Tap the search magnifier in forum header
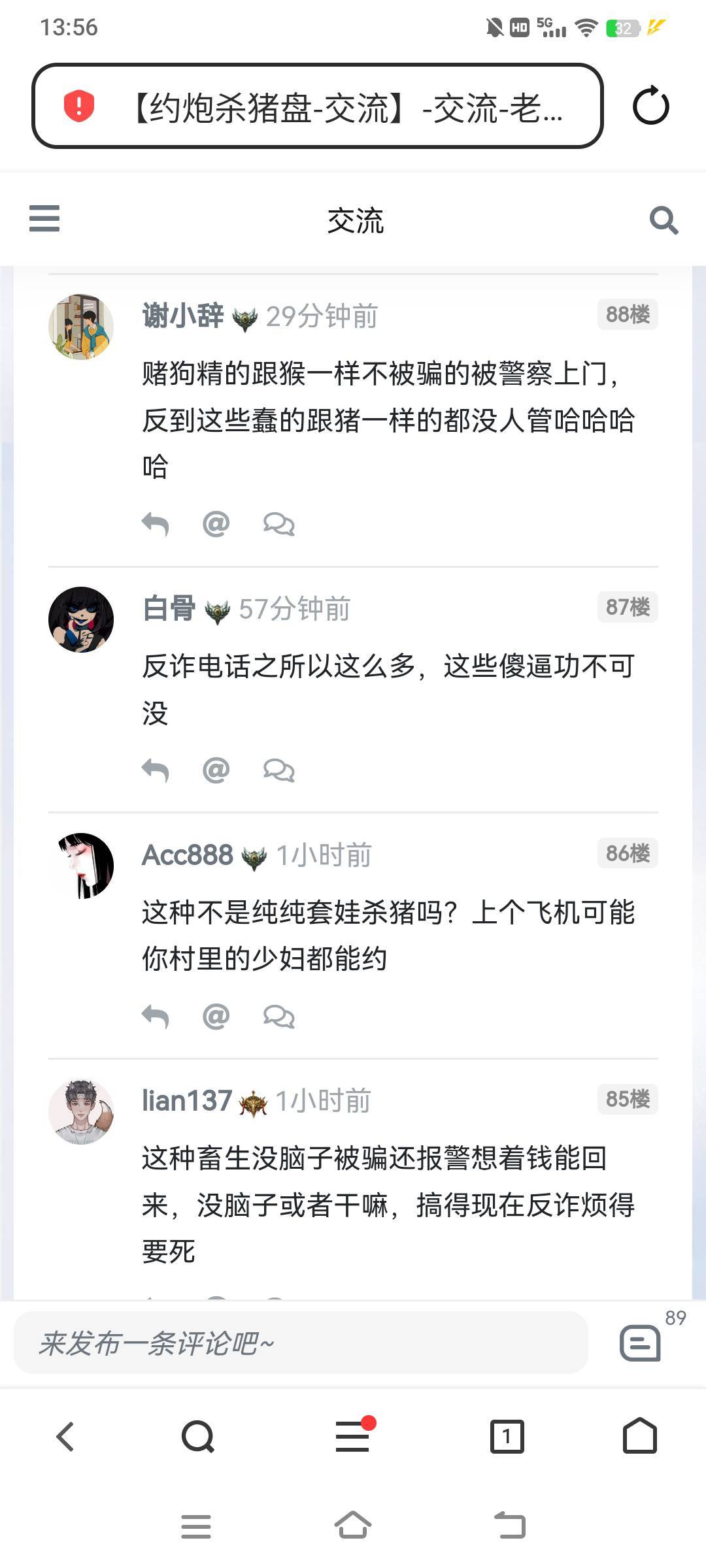 (x=664, y=220)
